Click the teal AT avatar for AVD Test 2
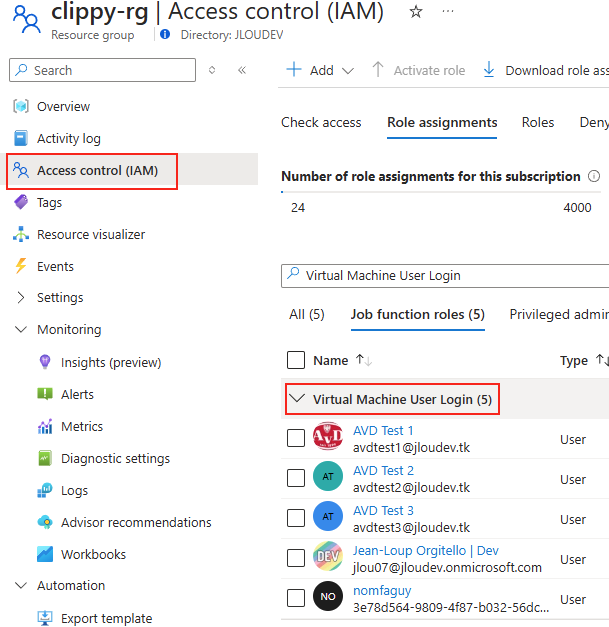 (x=328, y=476)
